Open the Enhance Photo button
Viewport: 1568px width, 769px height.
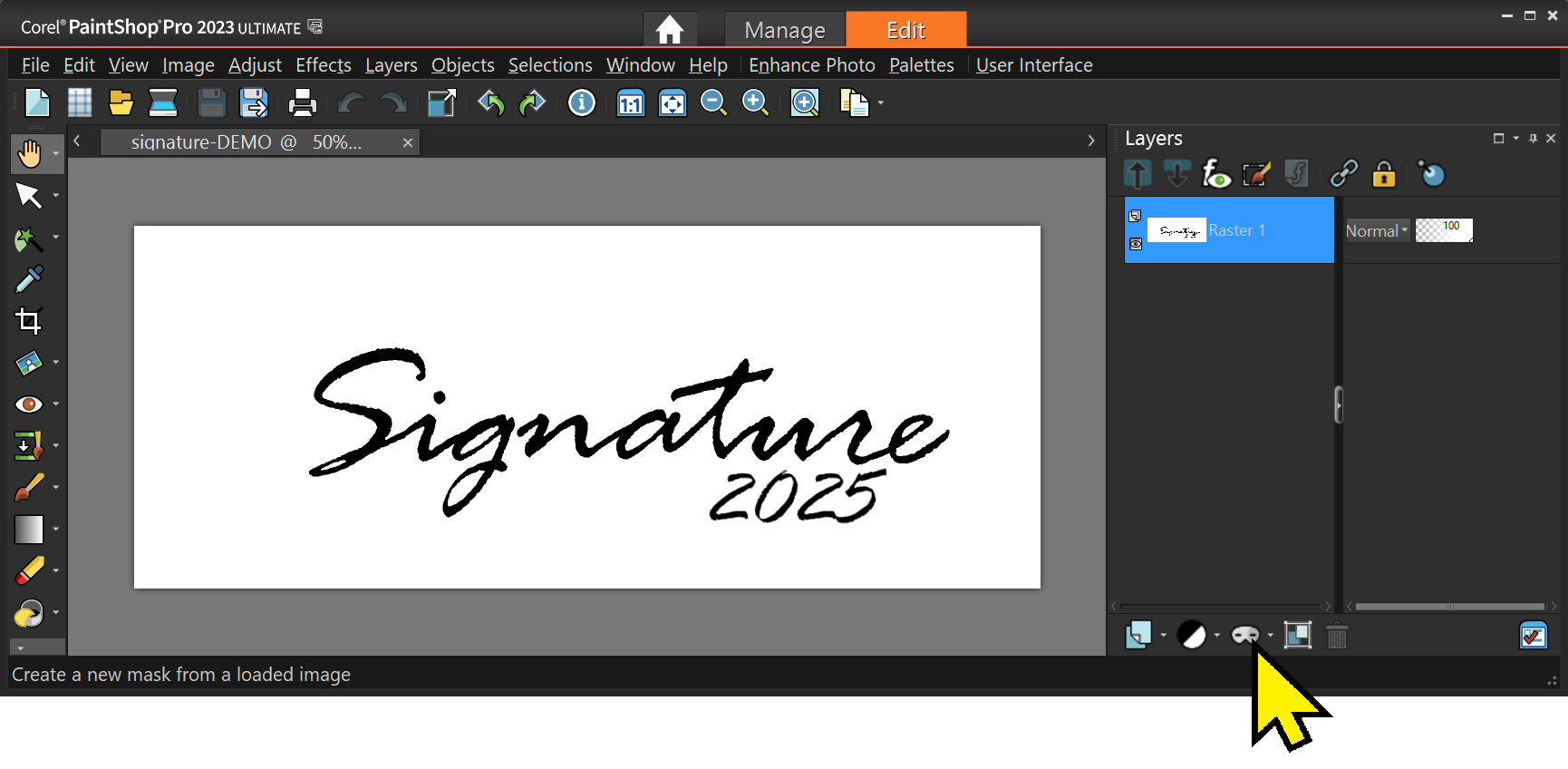pyautogui.click(x=811, y=65)
